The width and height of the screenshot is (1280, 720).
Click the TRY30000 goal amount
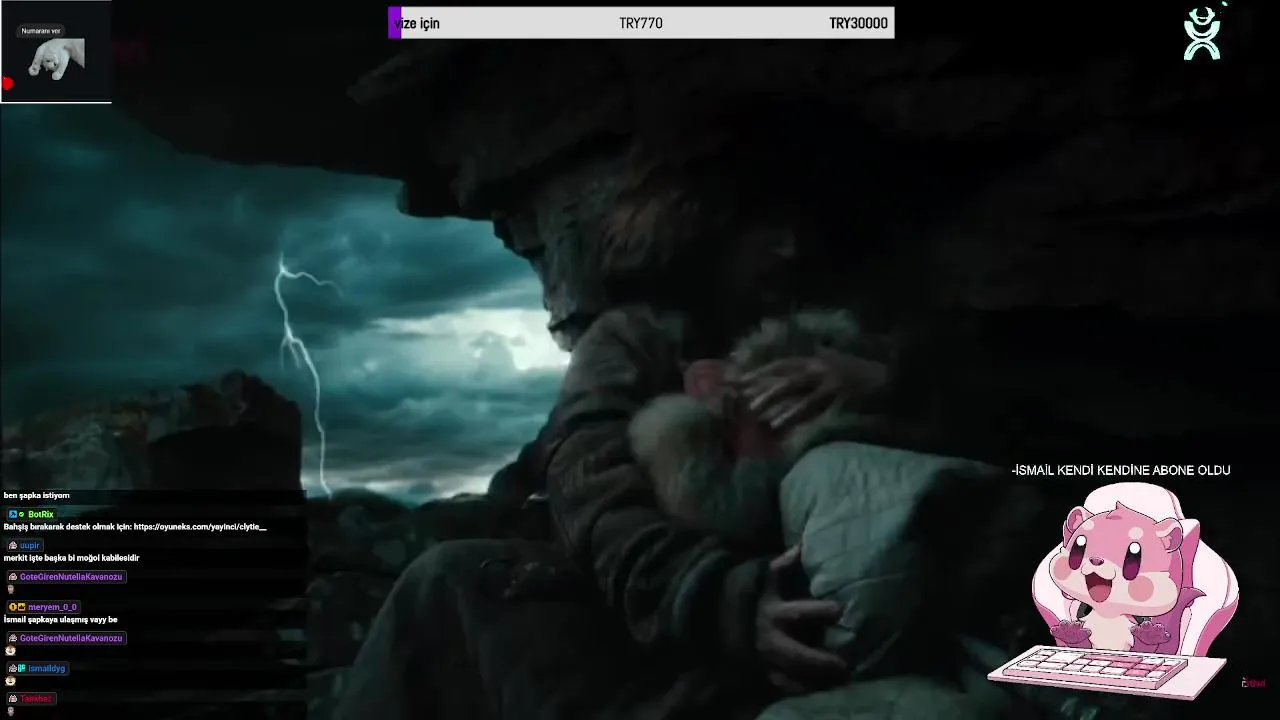pos(858,23)
